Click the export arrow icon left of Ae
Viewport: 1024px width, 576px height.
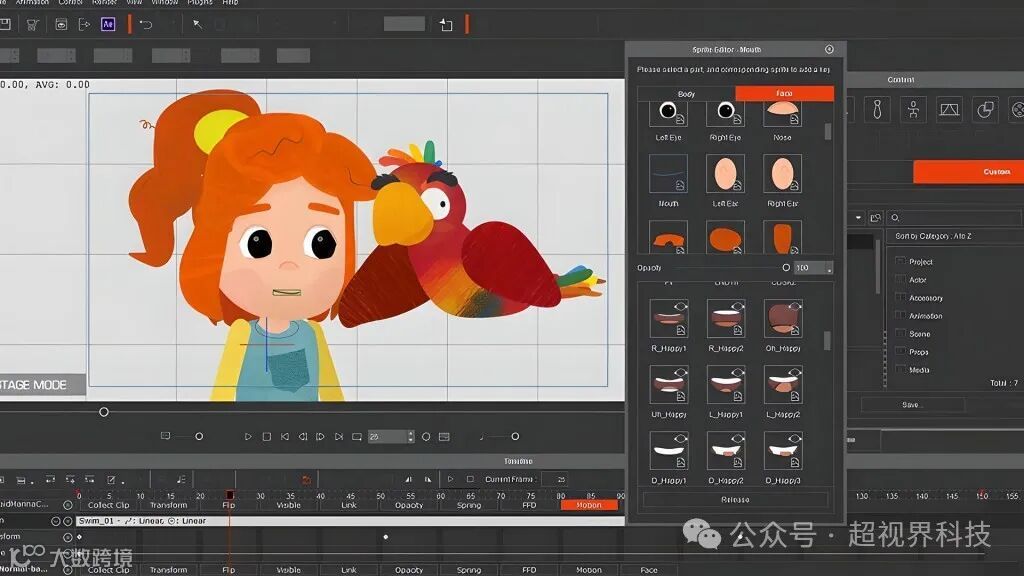click(x=84, y=25)
